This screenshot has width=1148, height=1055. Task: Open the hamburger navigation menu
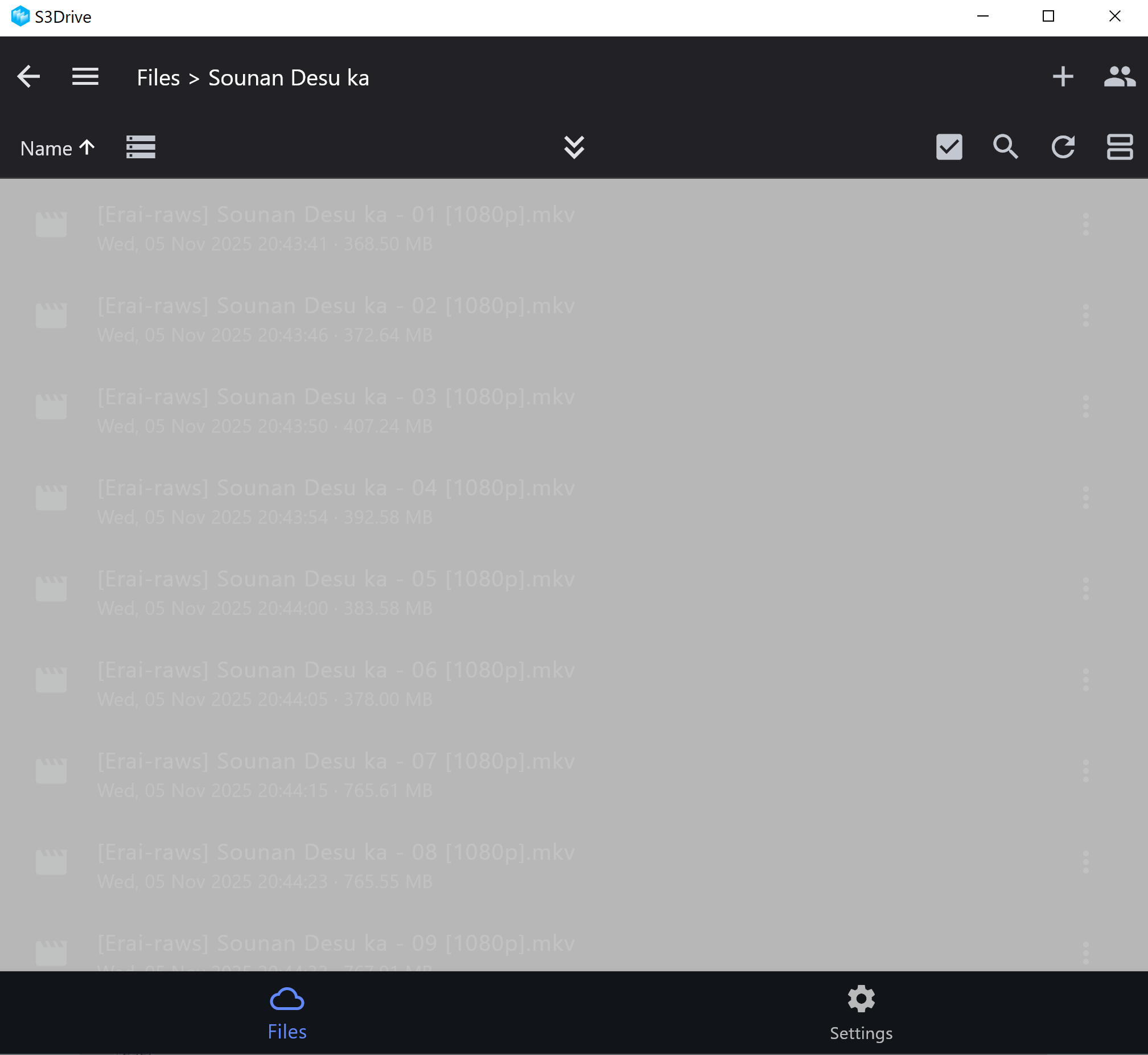(85, 76)
